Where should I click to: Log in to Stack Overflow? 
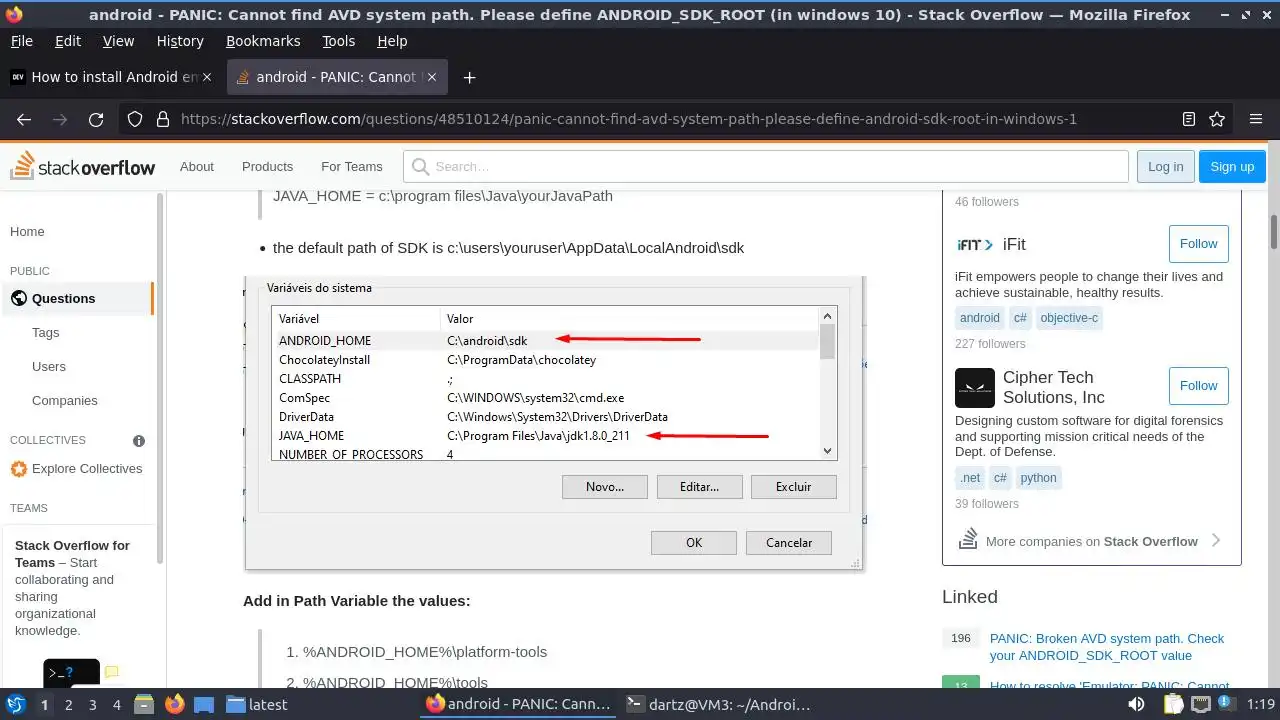click(1165, 167)
